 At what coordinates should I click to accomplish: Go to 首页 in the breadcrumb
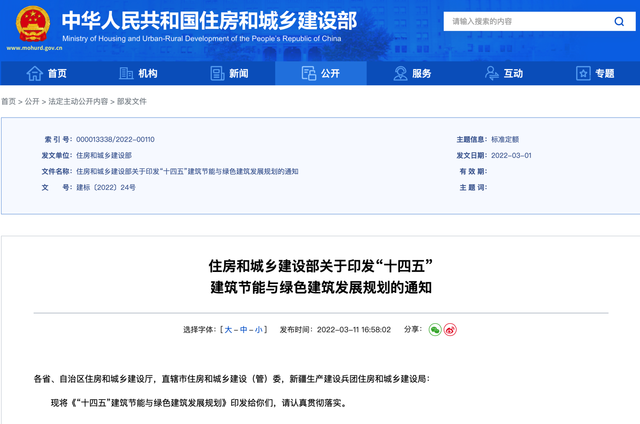(8, 102)
